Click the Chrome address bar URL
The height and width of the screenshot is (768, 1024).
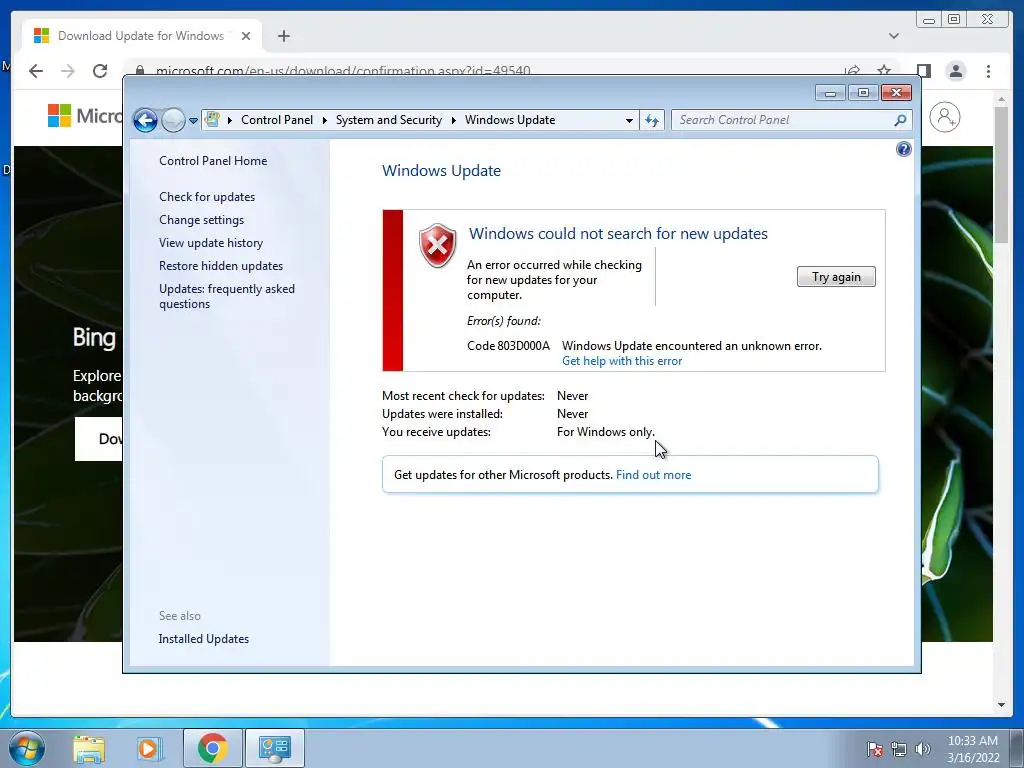click(343, 71)
